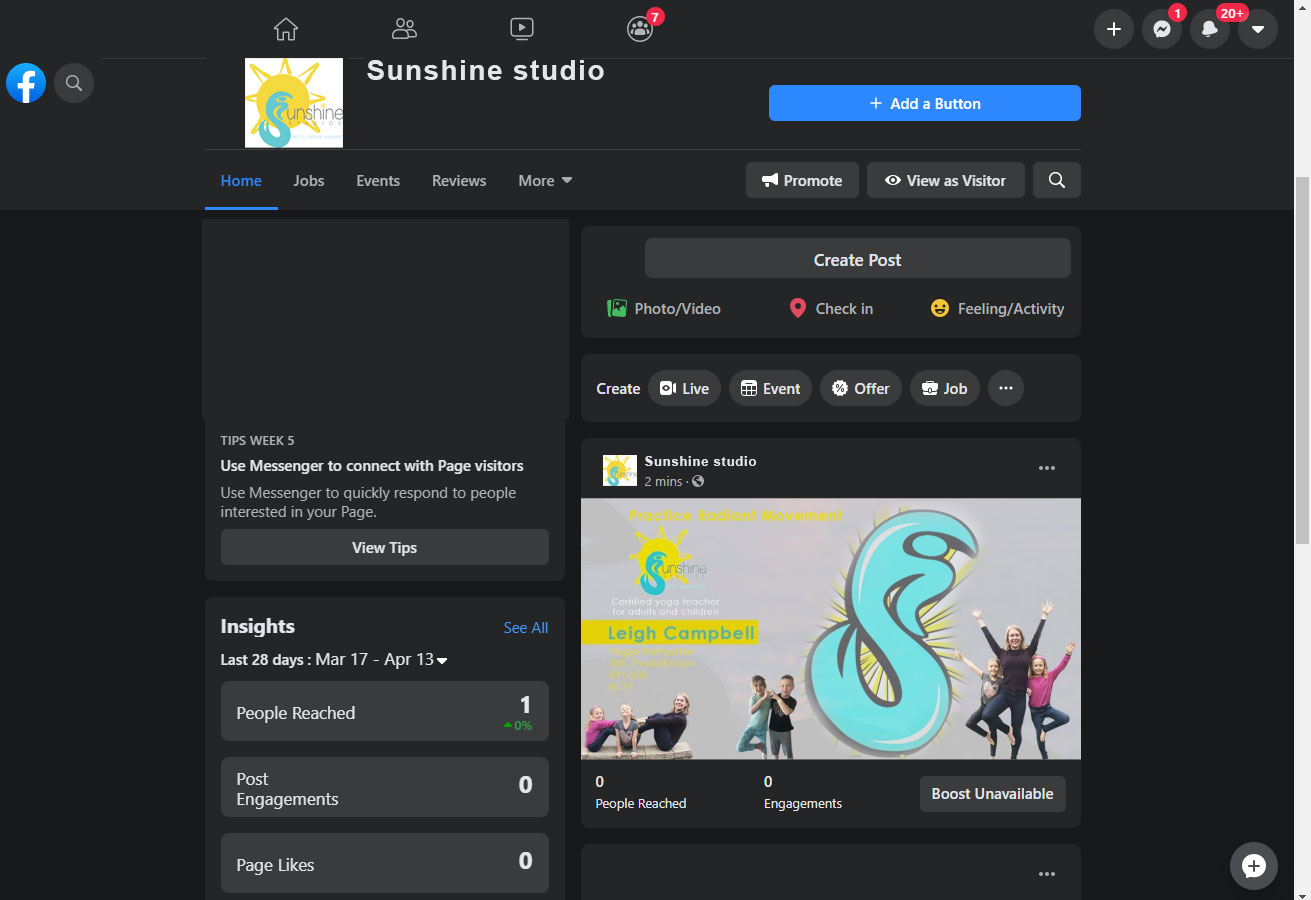The width and height of the screenshot is (1311, 900).
Task: Click the Check in location pin icon
Action: point(797,308)
